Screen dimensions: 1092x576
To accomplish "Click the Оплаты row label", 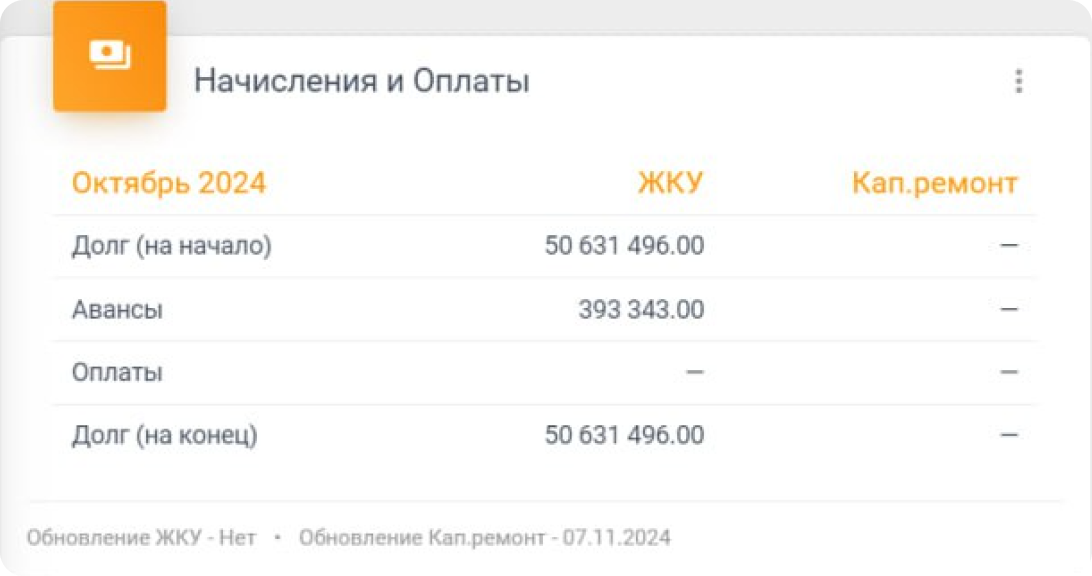I will tap(117, 373).
